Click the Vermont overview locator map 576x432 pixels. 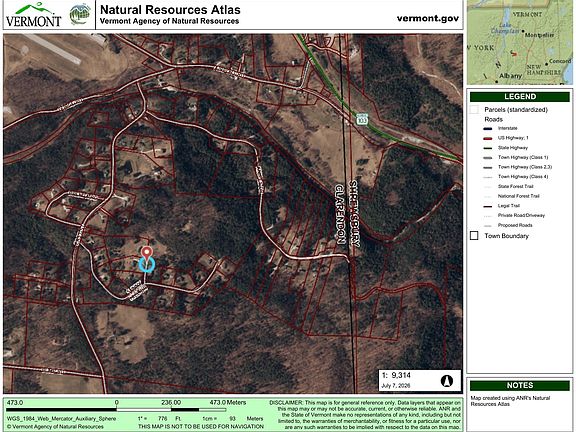click(519, 42)
